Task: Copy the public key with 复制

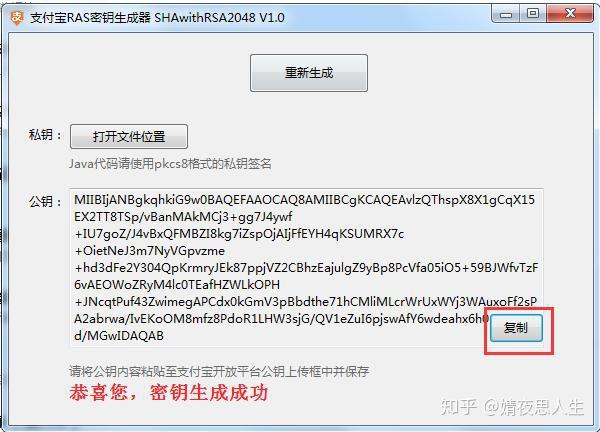Action: tap(516, 328)
